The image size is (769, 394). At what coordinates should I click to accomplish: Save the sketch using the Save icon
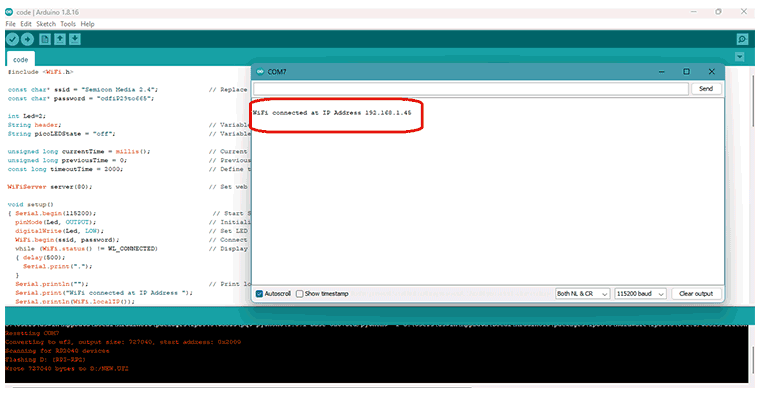(x=75, y=39)
